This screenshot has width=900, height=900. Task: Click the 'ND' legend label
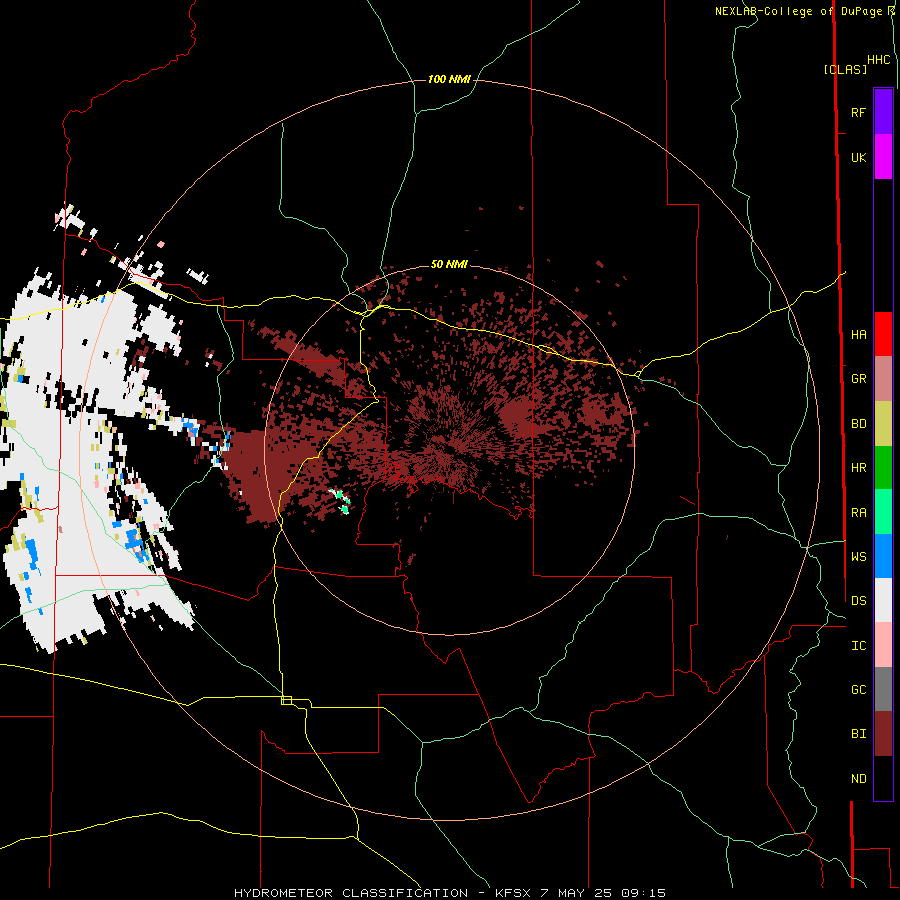(x=858, y=779)
